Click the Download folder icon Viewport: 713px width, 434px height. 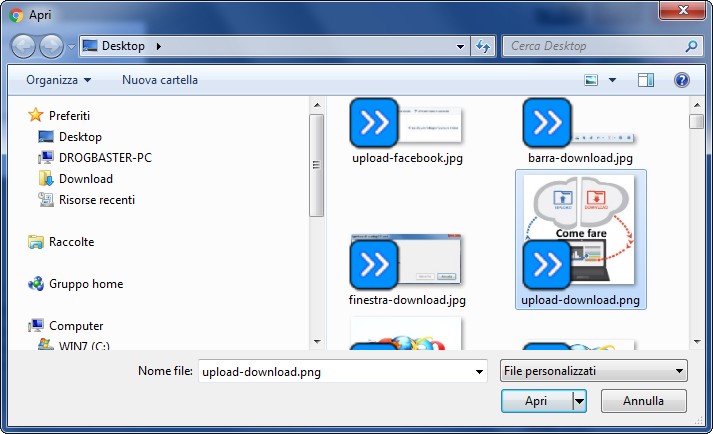coord(46,178)
